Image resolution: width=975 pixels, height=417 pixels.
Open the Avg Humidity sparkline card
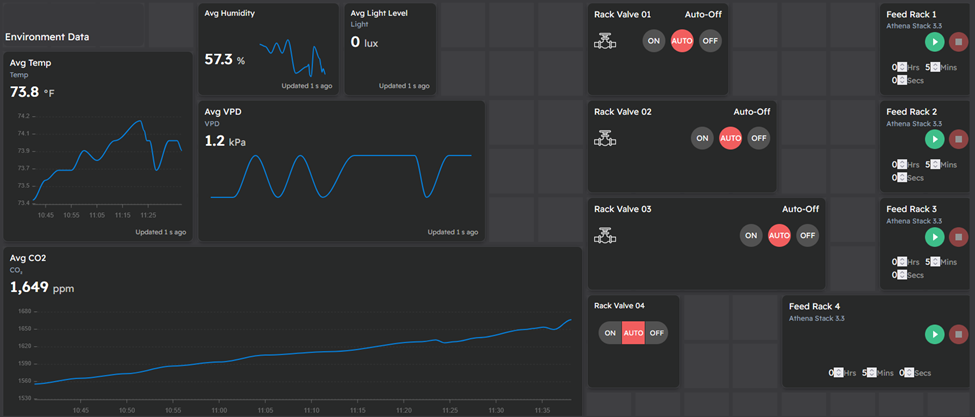pos(293,58)
